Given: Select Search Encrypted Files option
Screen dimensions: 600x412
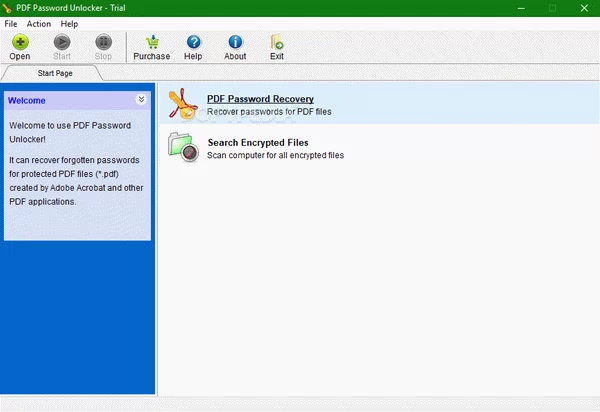Looking at the screenshot, I should tap(258, 142).
